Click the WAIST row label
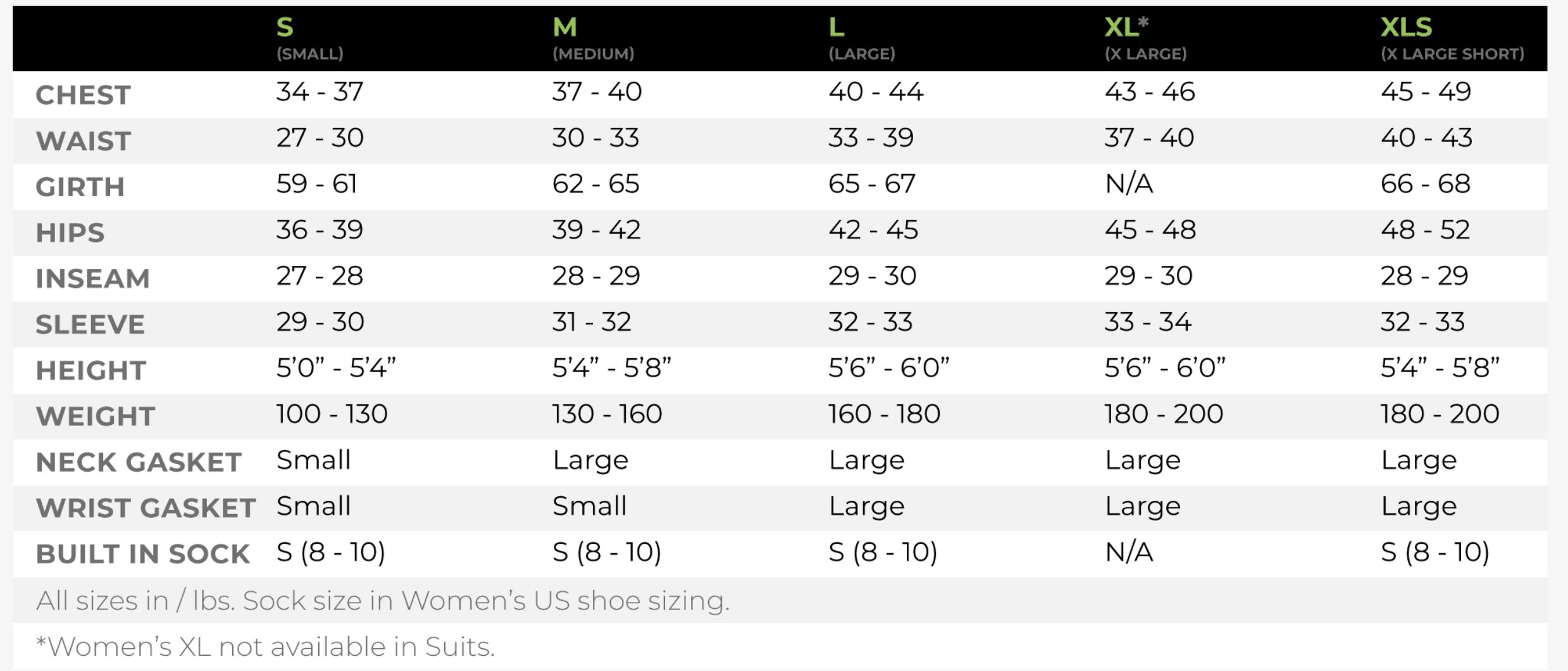This screenshot has width=1568, height=671. pos(83,141)
